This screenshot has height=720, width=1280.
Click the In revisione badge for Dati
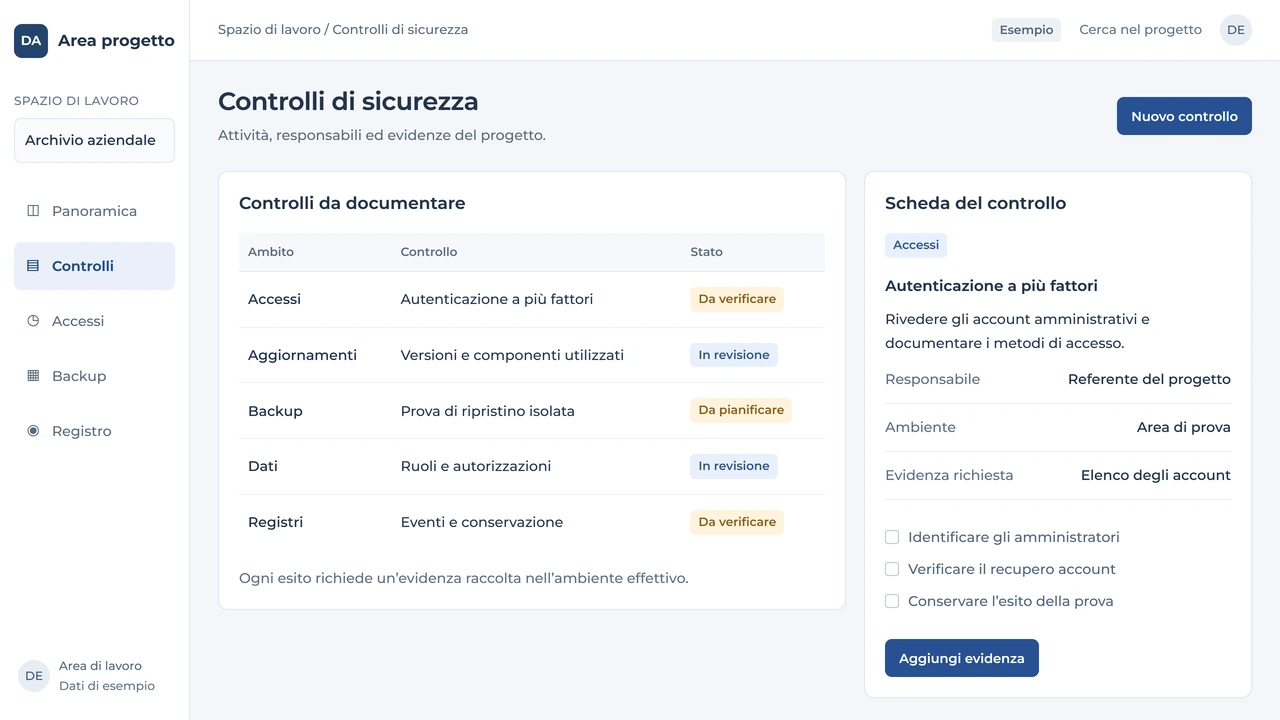pyautogui.click(x=734, y=466)
